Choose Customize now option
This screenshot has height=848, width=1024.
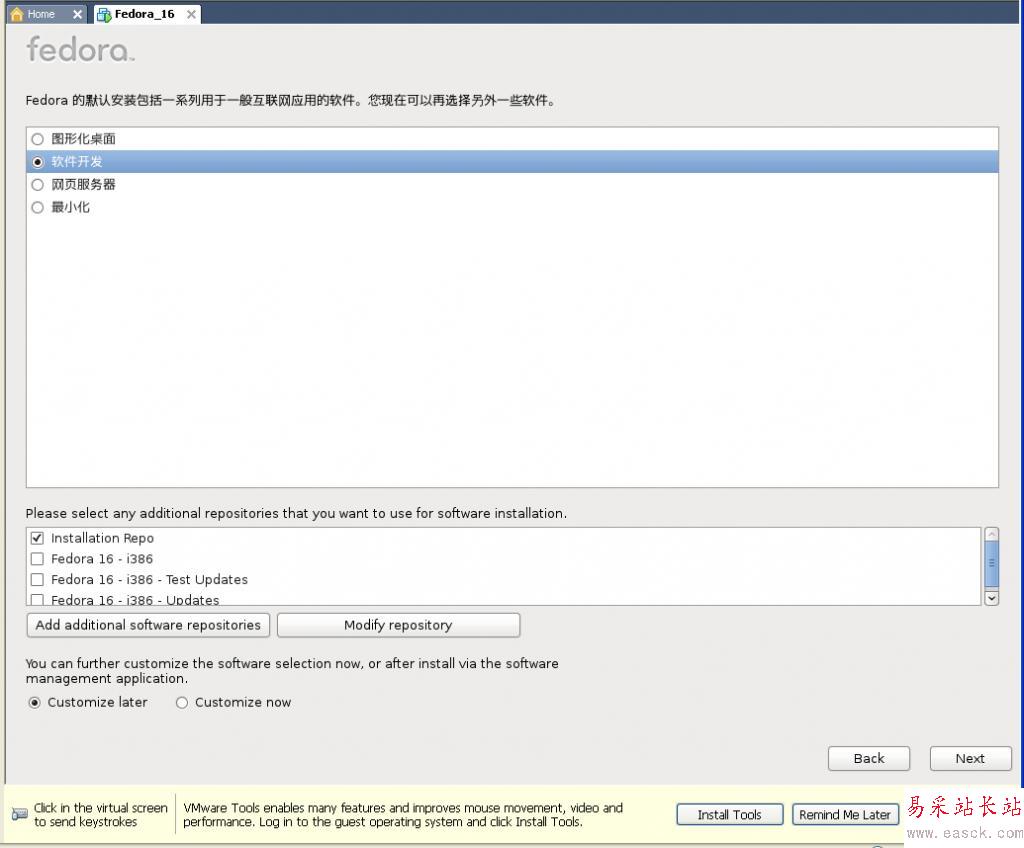pyautogui.click(x=182, y=703)
